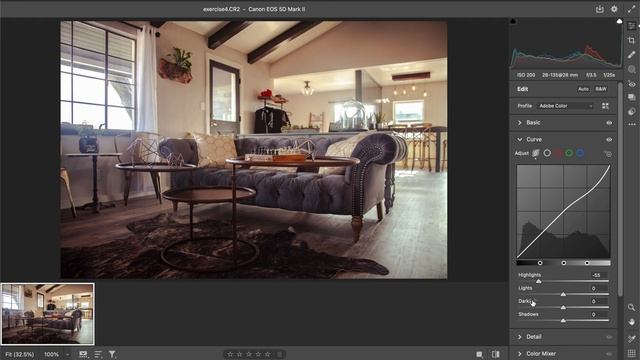Select the red channel curve
Image resolution: width=640 pixels, height=360 pixels.
(x=558, y=153)
